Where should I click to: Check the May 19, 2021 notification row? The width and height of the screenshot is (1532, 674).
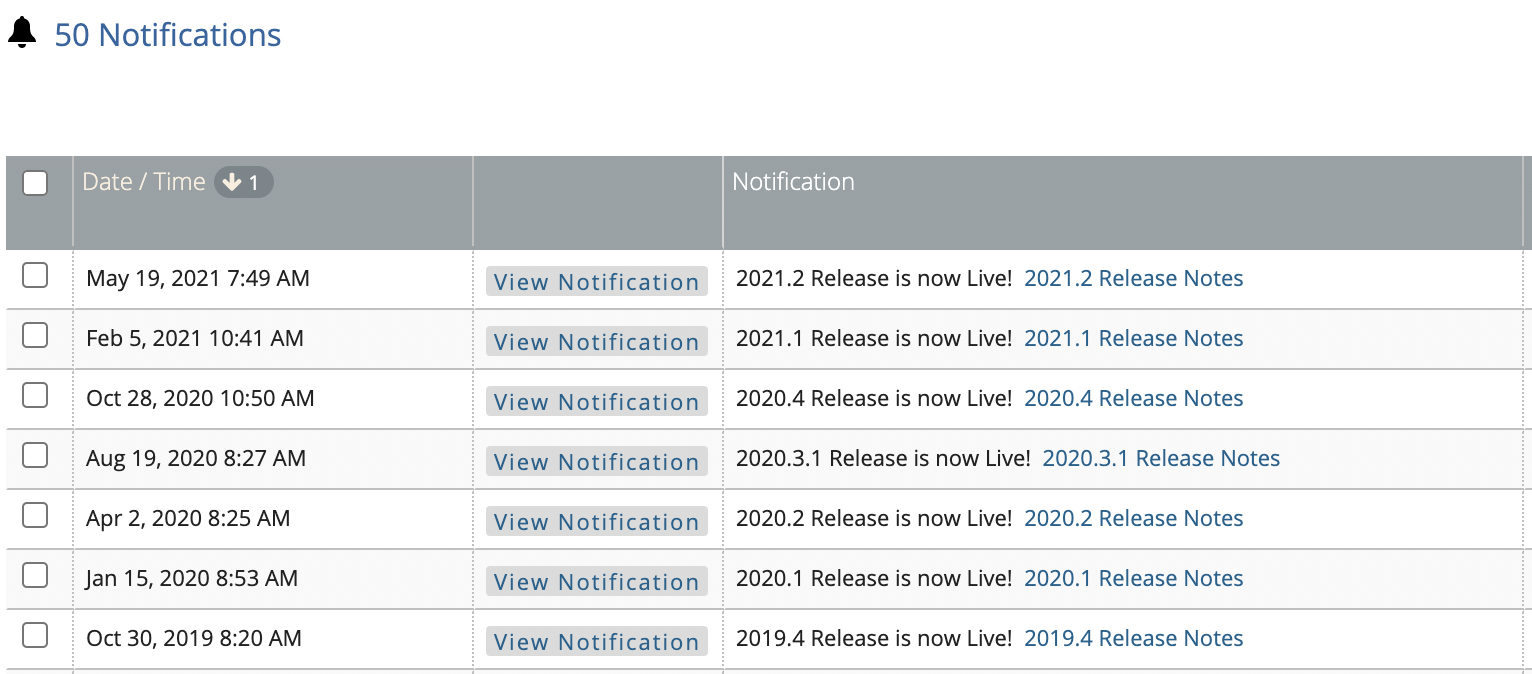[x=35, y=275]
